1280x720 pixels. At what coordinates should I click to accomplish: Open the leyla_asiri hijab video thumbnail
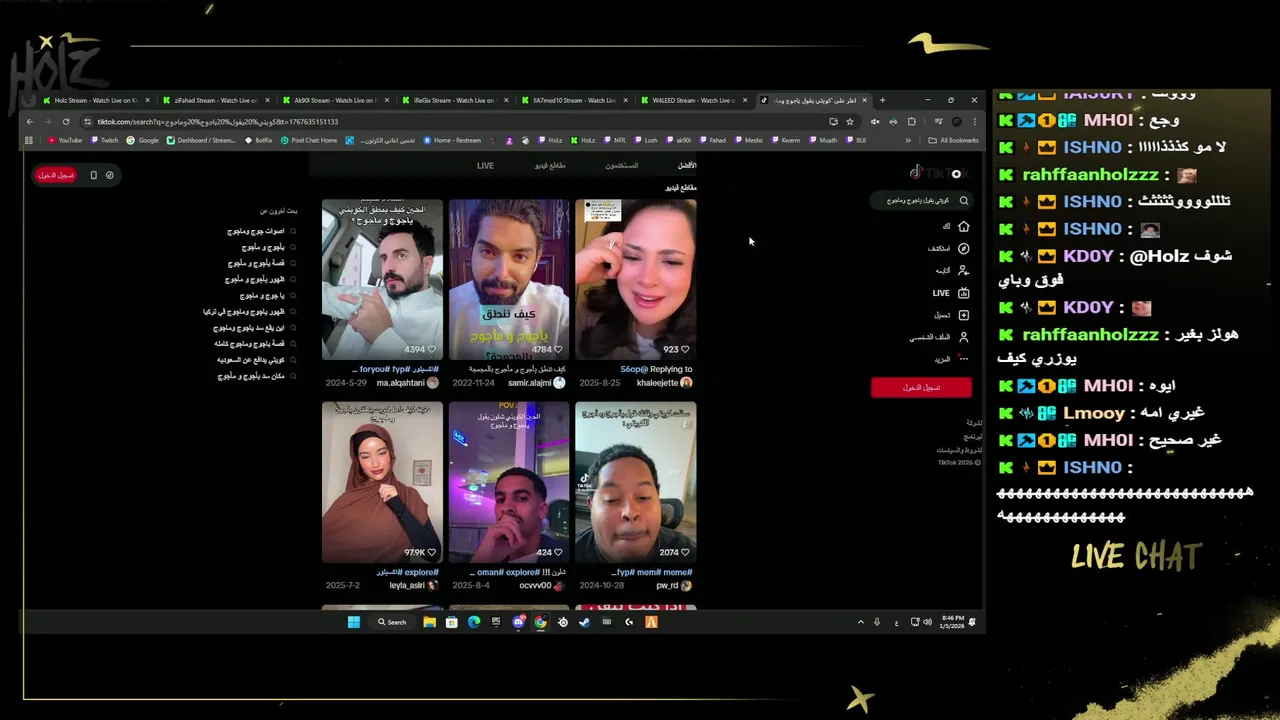click(382, 482)
